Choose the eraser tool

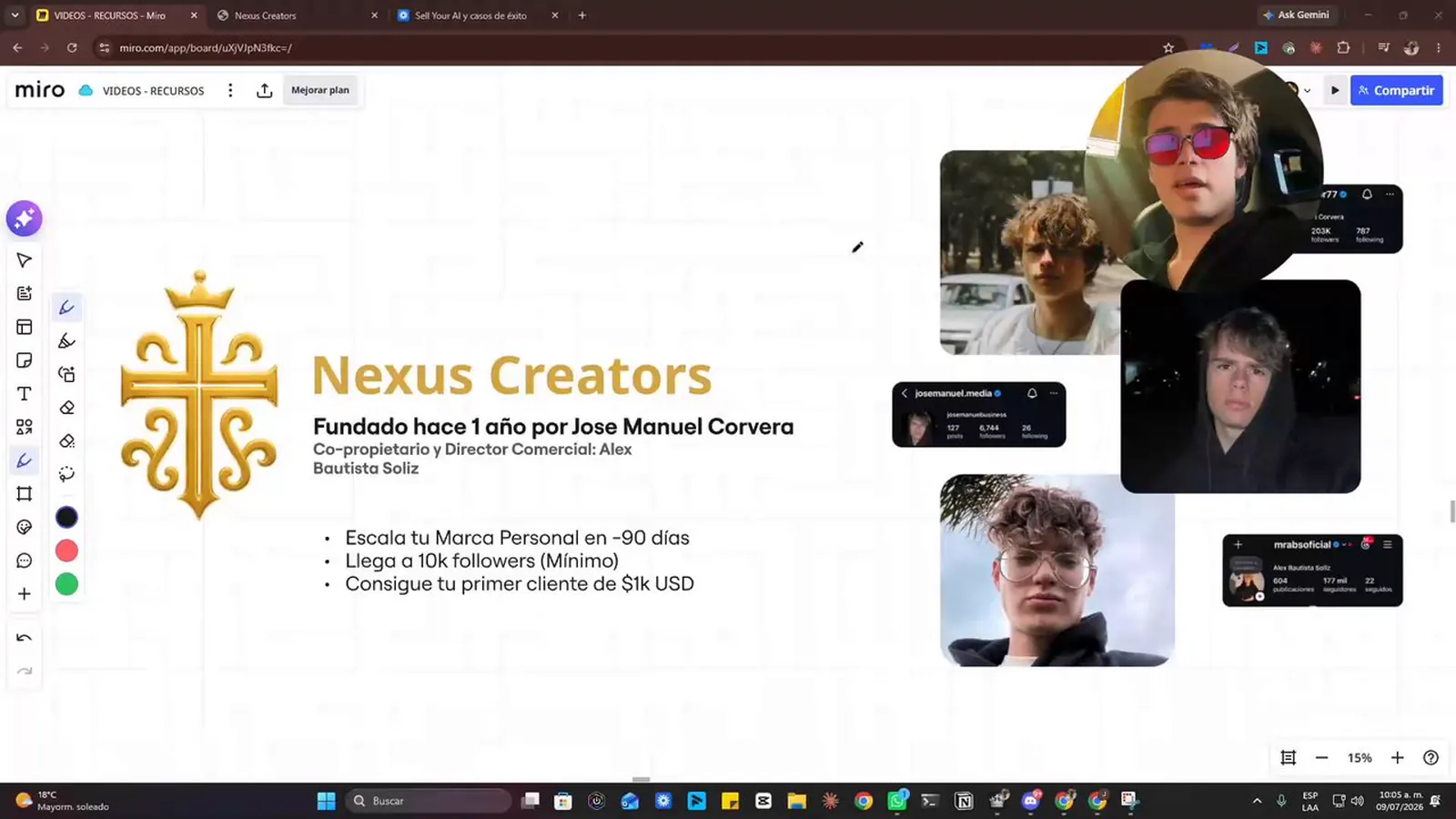click(66, 408)
